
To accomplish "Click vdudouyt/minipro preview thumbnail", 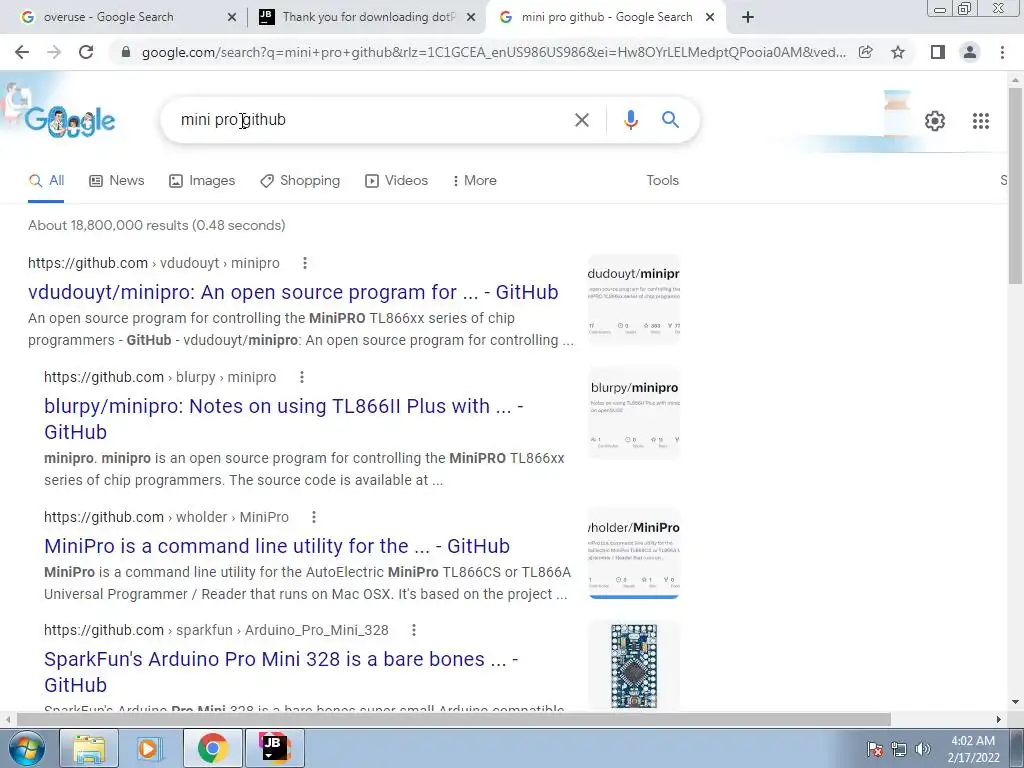I will pyautogui.click(x=633, y=300).
